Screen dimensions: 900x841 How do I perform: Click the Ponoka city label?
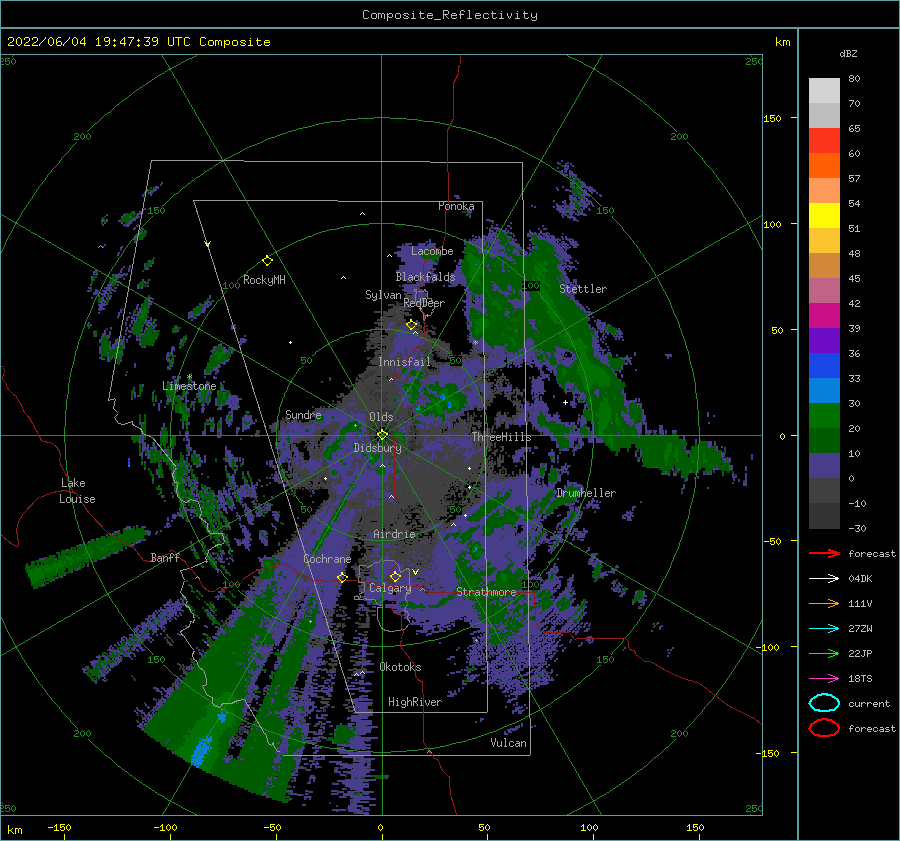(456, 206)
